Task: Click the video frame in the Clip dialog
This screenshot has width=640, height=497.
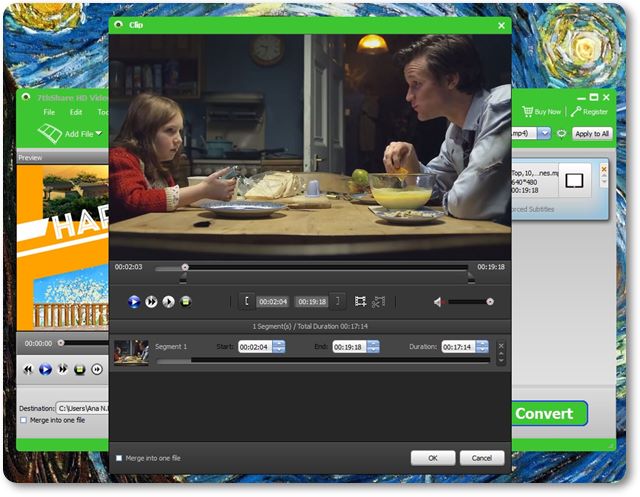Action: click(x=310, y=147)
